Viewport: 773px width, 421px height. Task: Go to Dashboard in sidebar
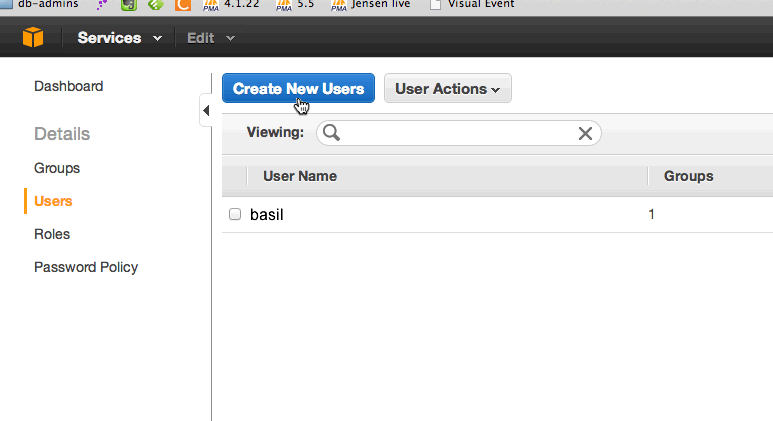click(x=69, y=86)
